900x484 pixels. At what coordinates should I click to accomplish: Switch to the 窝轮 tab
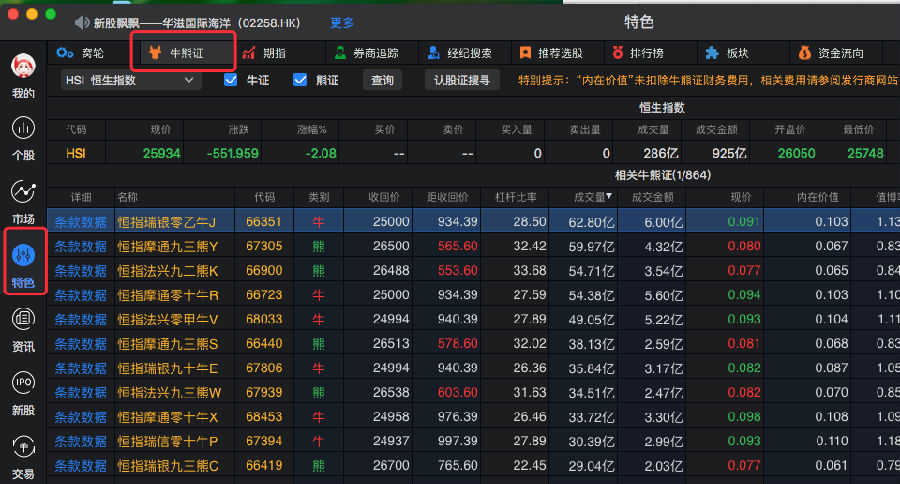coord(80,53)
